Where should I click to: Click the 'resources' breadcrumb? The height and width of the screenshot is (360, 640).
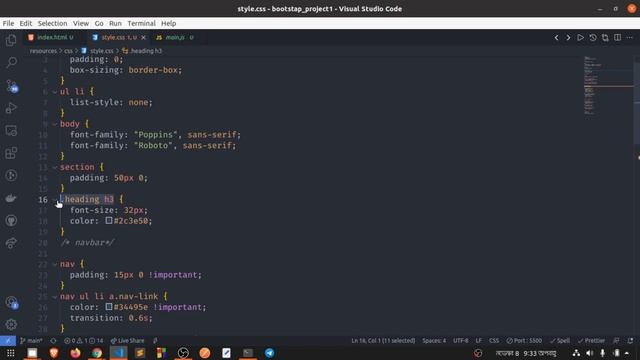coord(43,51)
